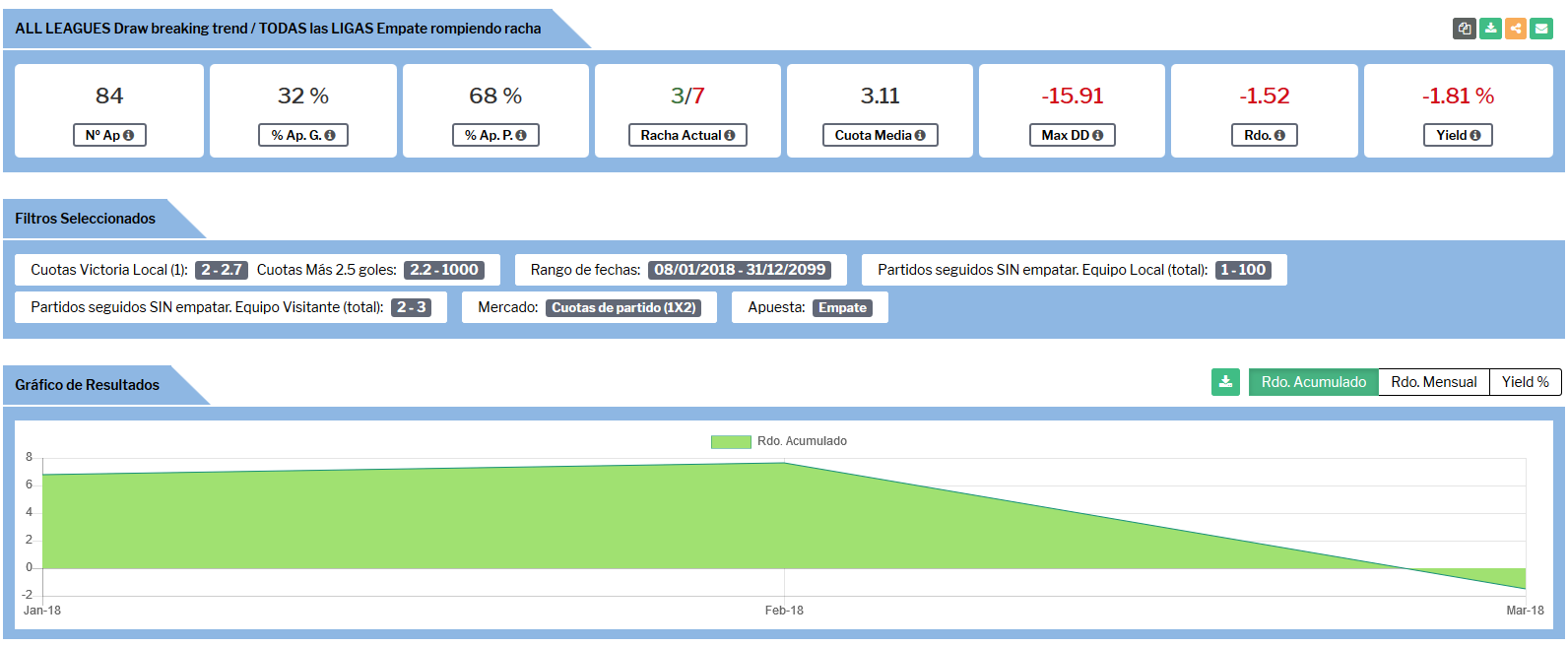Switch chart to Yield %

click(1526, 382)
